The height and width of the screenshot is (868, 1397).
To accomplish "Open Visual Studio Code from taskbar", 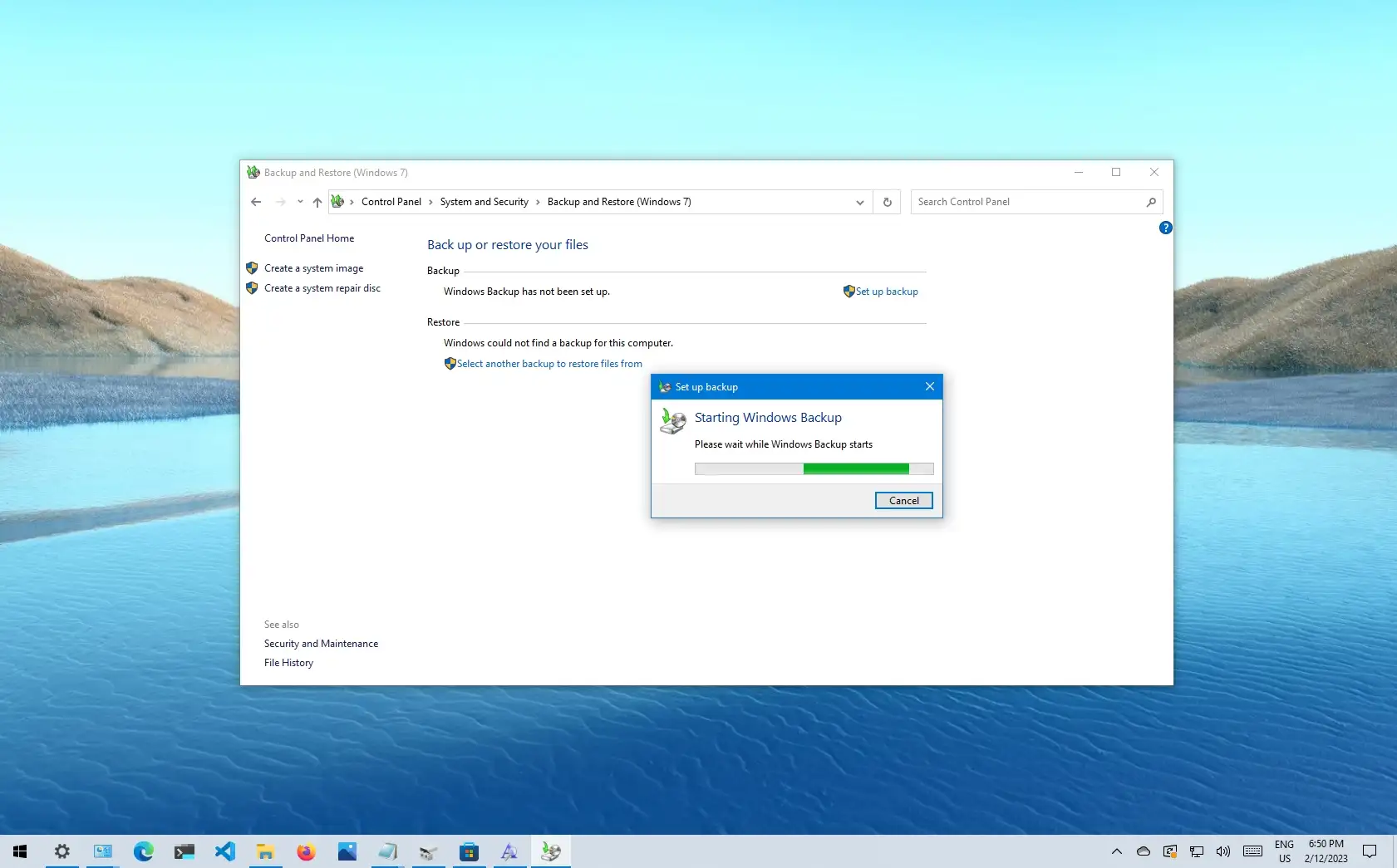I will 225,851.
